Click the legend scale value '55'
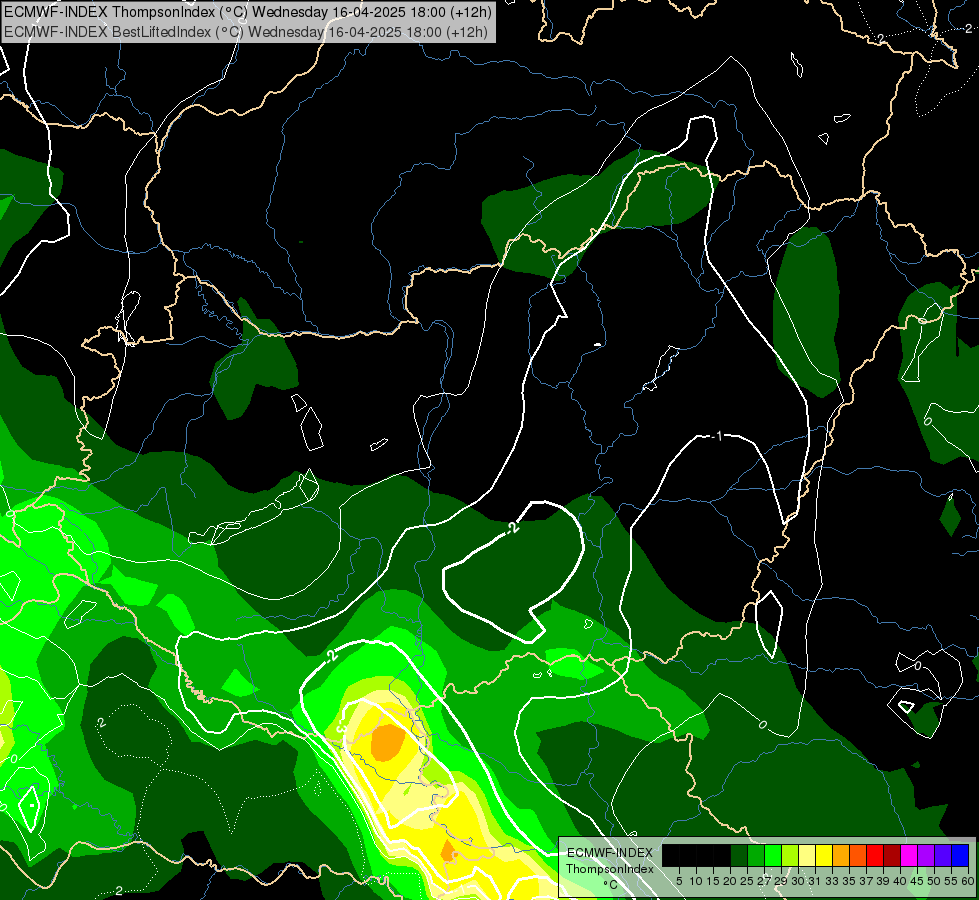Viewport: 979px width, 900px height. click(x=951, y=881)
